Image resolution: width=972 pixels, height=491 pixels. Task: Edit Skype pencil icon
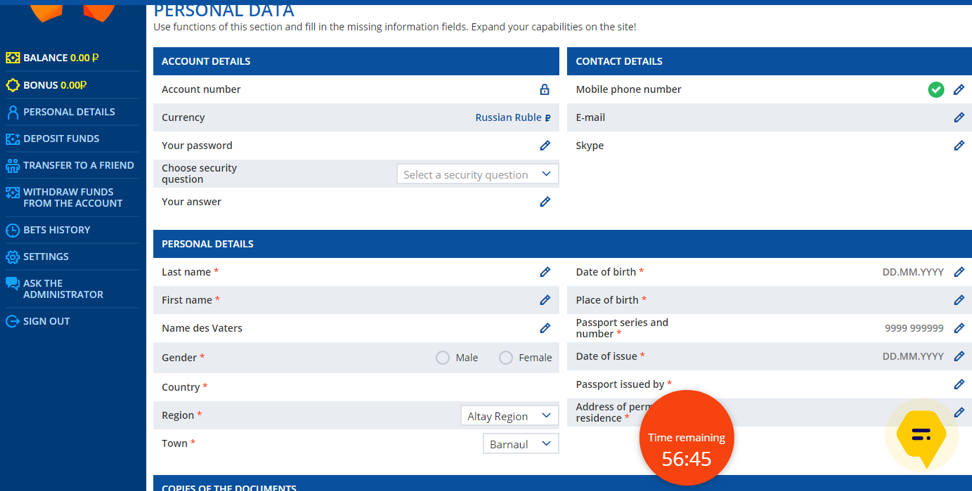[x=959, y=145]
